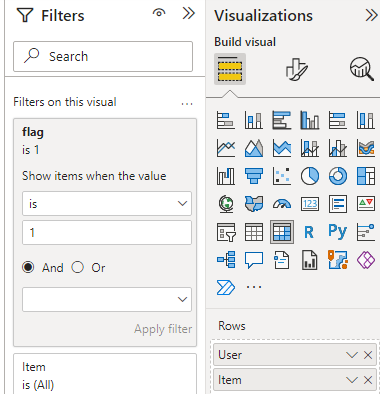This screenshot has height=394, width=380.
Task: Select the Treemap visual
Action: [x=366, y=176]
